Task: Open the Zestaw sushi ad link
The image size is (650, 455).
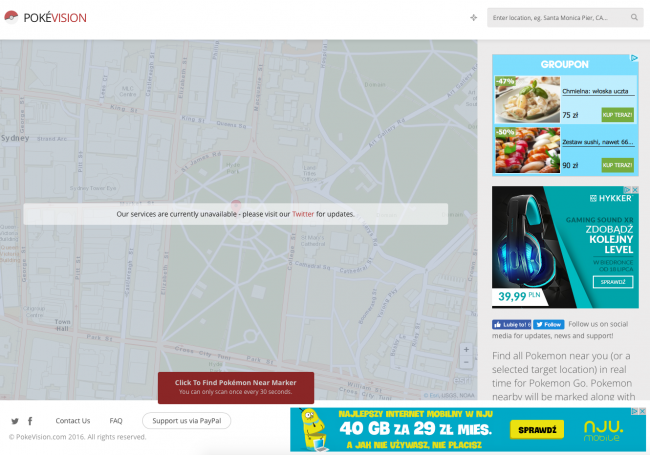Action: click(x=597, y=142)
